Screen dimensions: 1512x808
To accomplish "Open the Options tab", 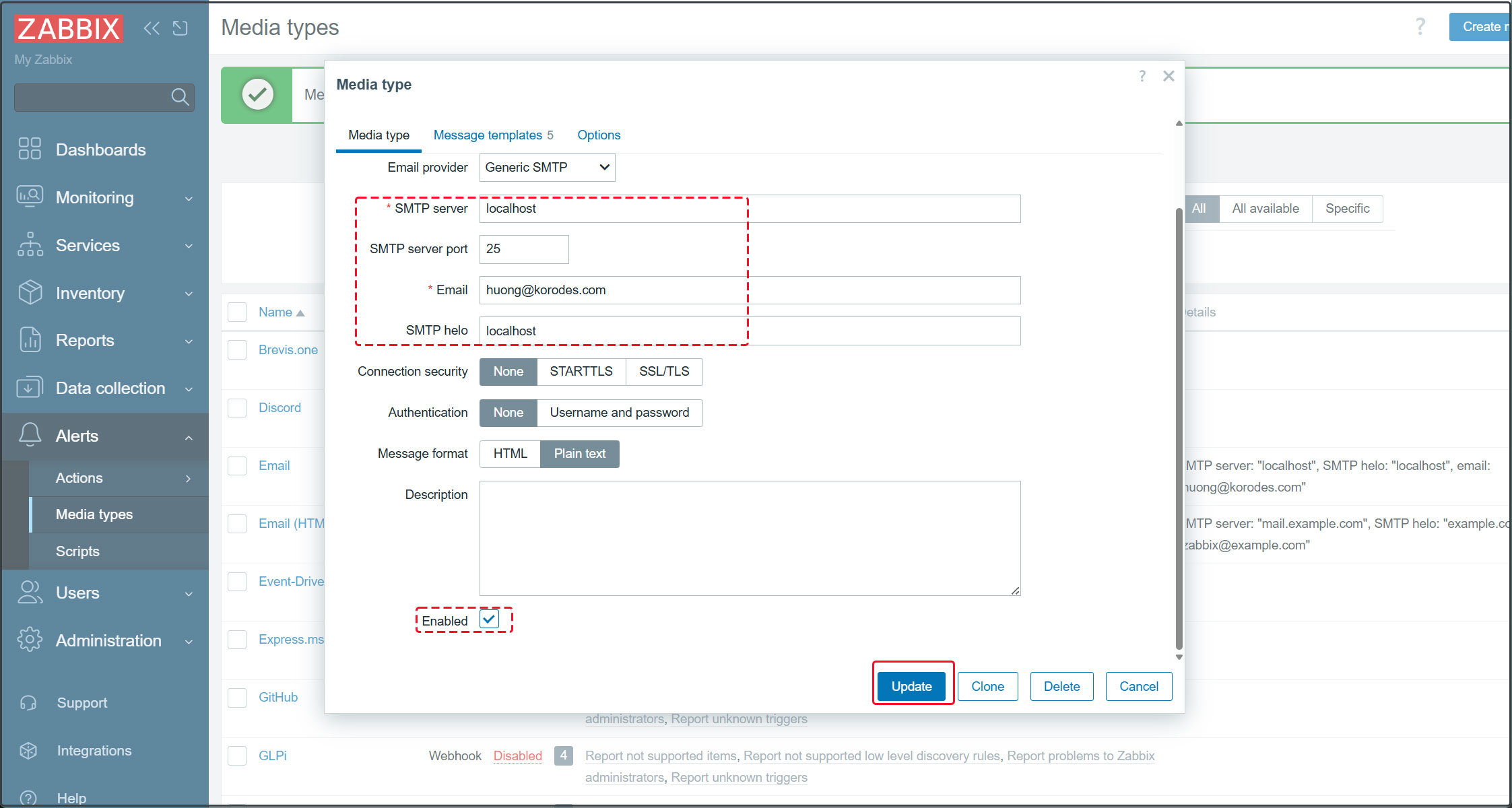I will pos(598,135).
